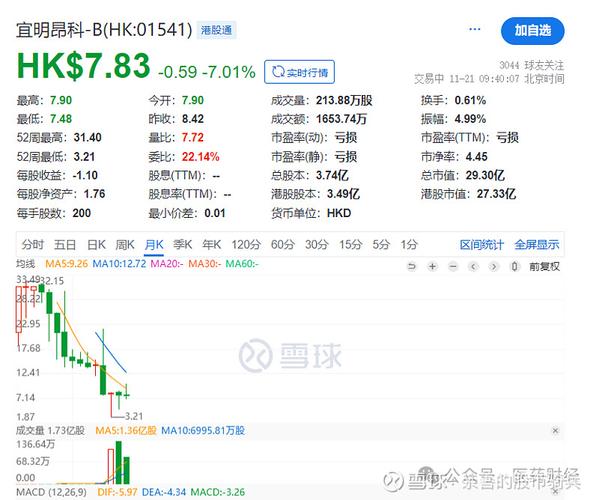Close the 成交量 volume indicator panel

click(x=555, y=430)
